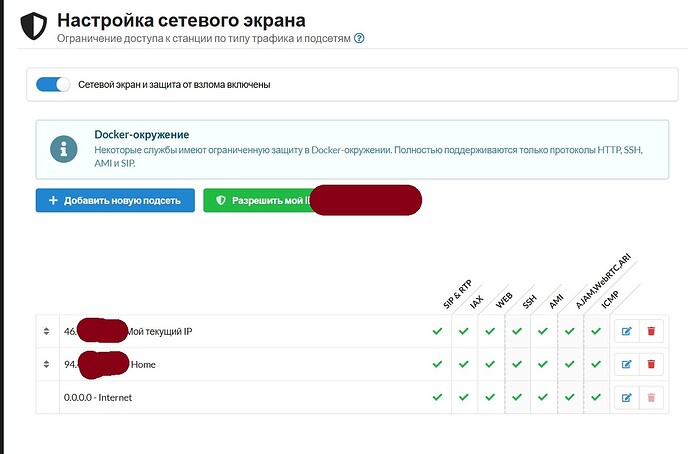
Task: Click the shield icon beside the page title
Action: 33,26
